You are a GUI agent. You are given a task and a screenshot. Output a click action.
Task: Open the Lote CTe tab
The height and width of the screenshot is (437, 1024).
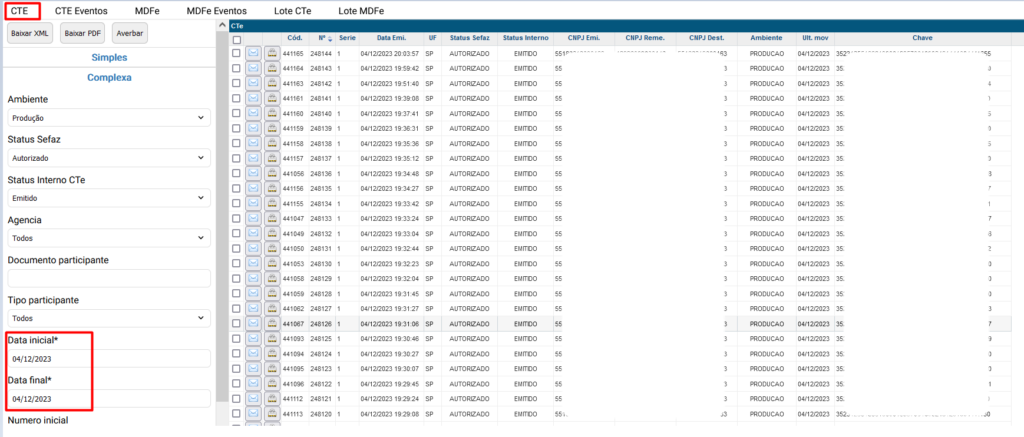[291, 10]
